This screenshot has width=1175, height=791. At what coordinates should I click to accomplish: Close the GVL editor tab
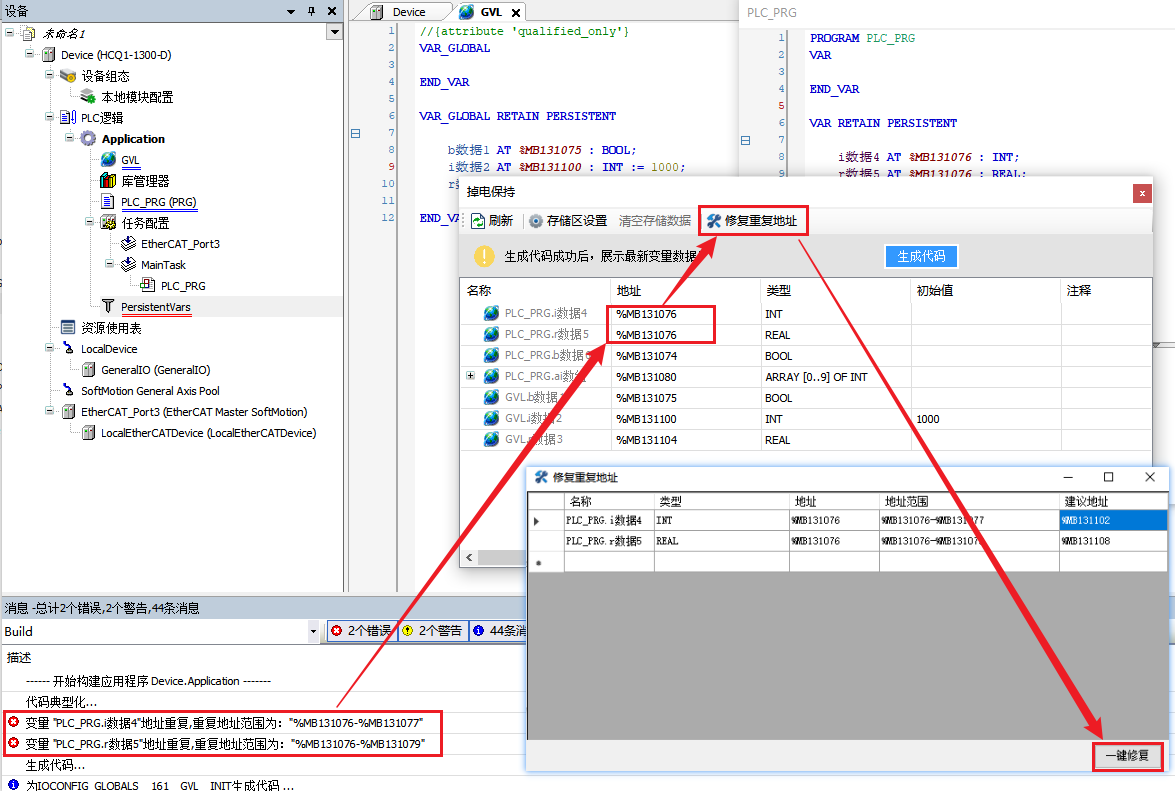tap(516, 13)
